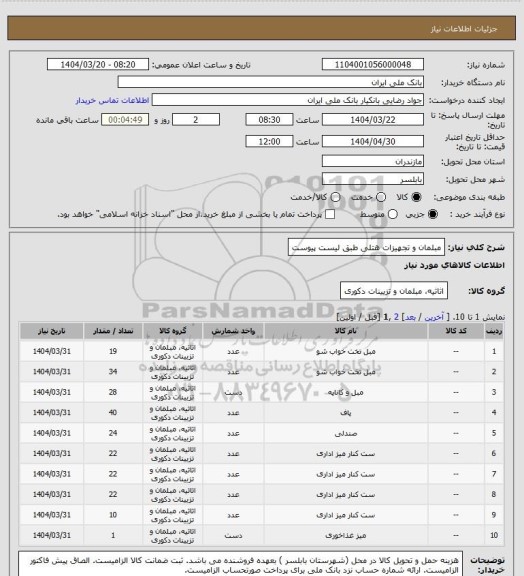This screenshot has height=576, width=524.
Task: Choose the جزیی purchase process radio
Action: pos(433,214)
